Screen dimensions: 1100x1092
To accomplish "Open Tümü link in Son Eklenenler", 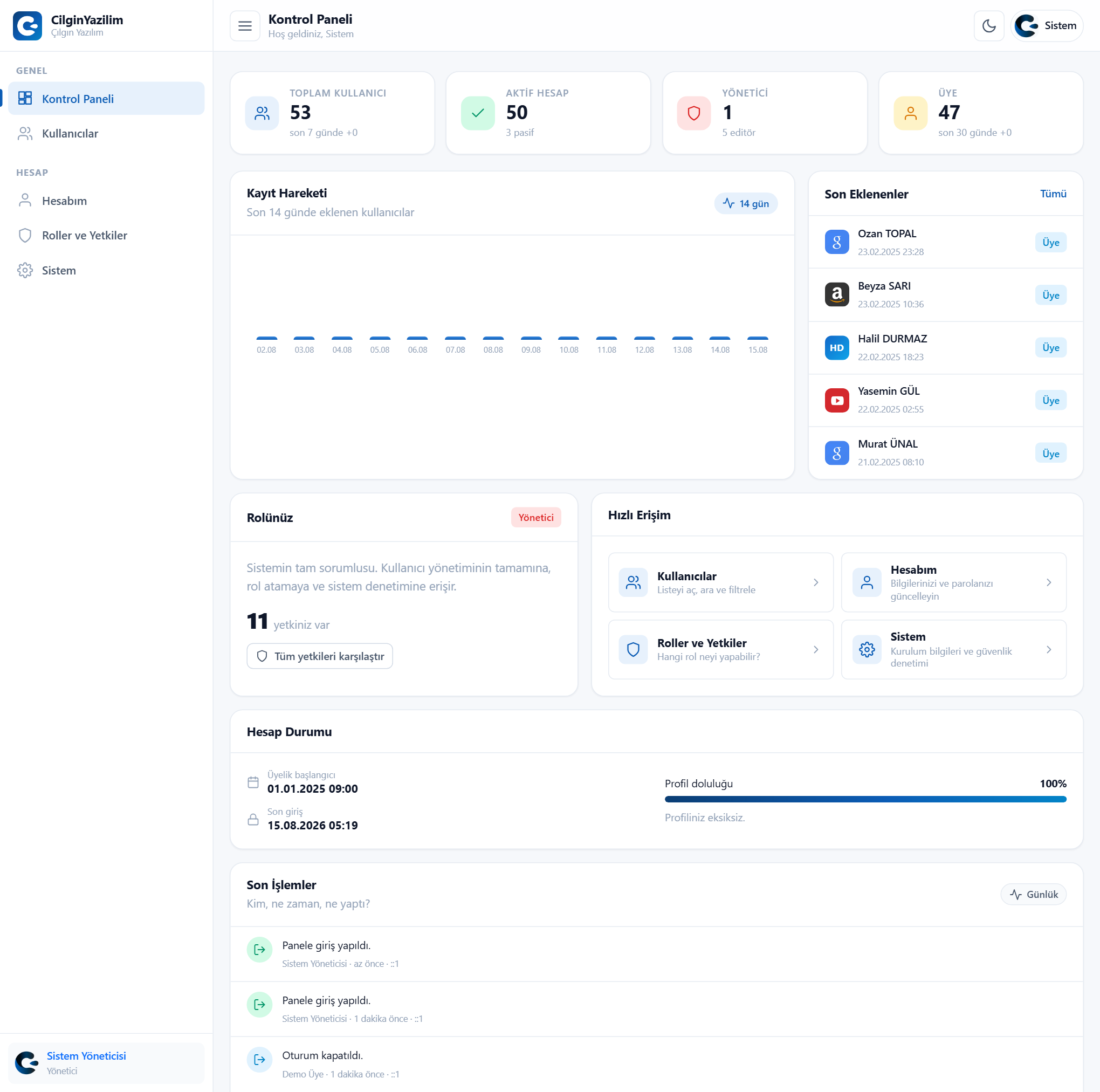I will [x=1053, y=194].
